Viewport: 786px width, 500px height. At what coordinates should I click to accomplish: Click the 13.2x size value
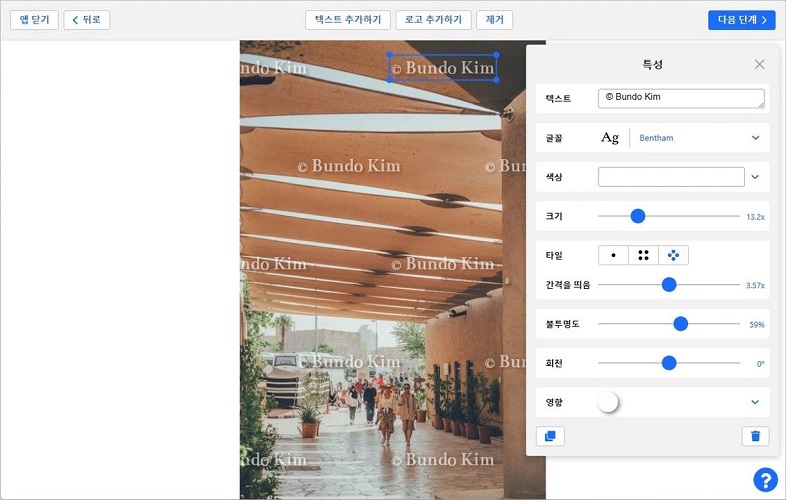pyautogui.click(x=755, y=217)
